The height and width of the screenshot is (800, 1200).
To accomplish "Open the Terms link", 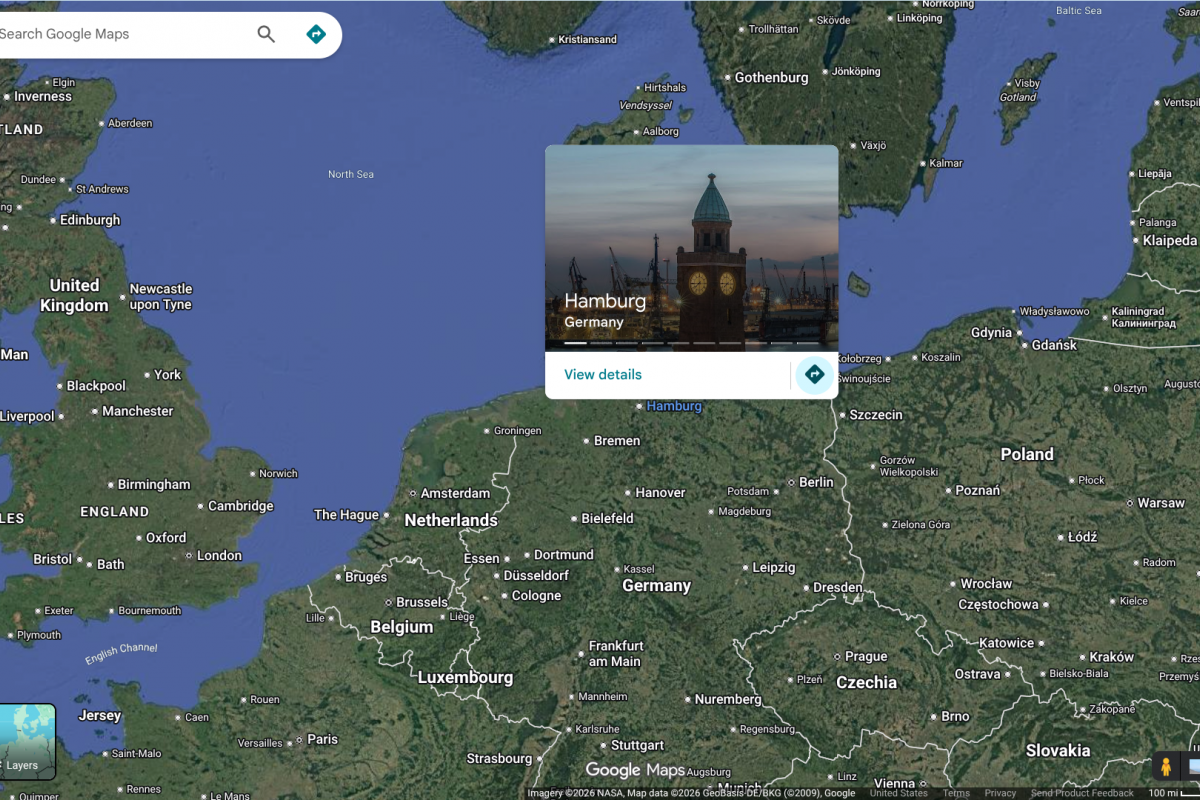I will [x=955, y=791].
